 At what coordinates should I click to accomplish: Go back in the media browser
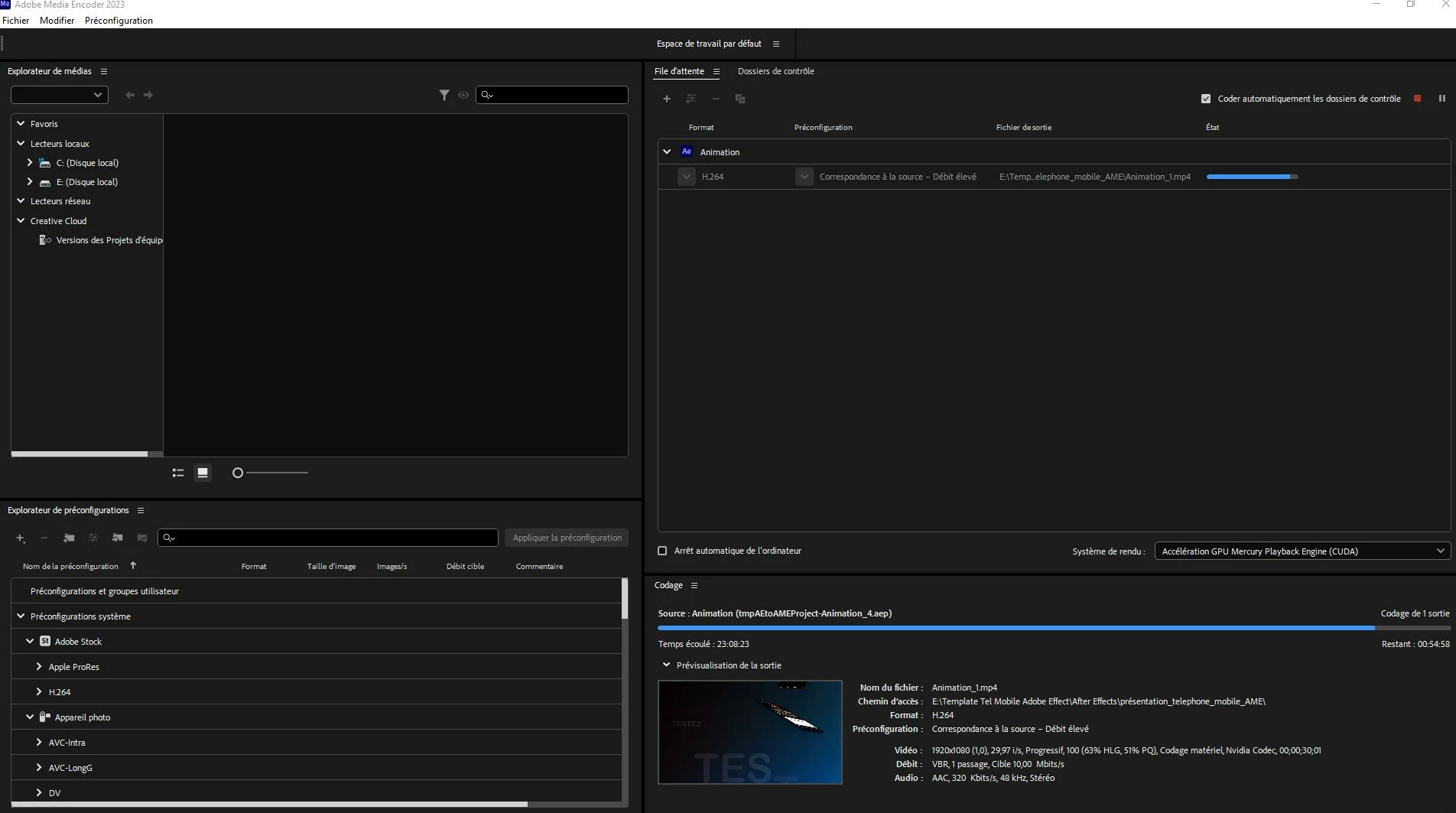pos(130,95)
